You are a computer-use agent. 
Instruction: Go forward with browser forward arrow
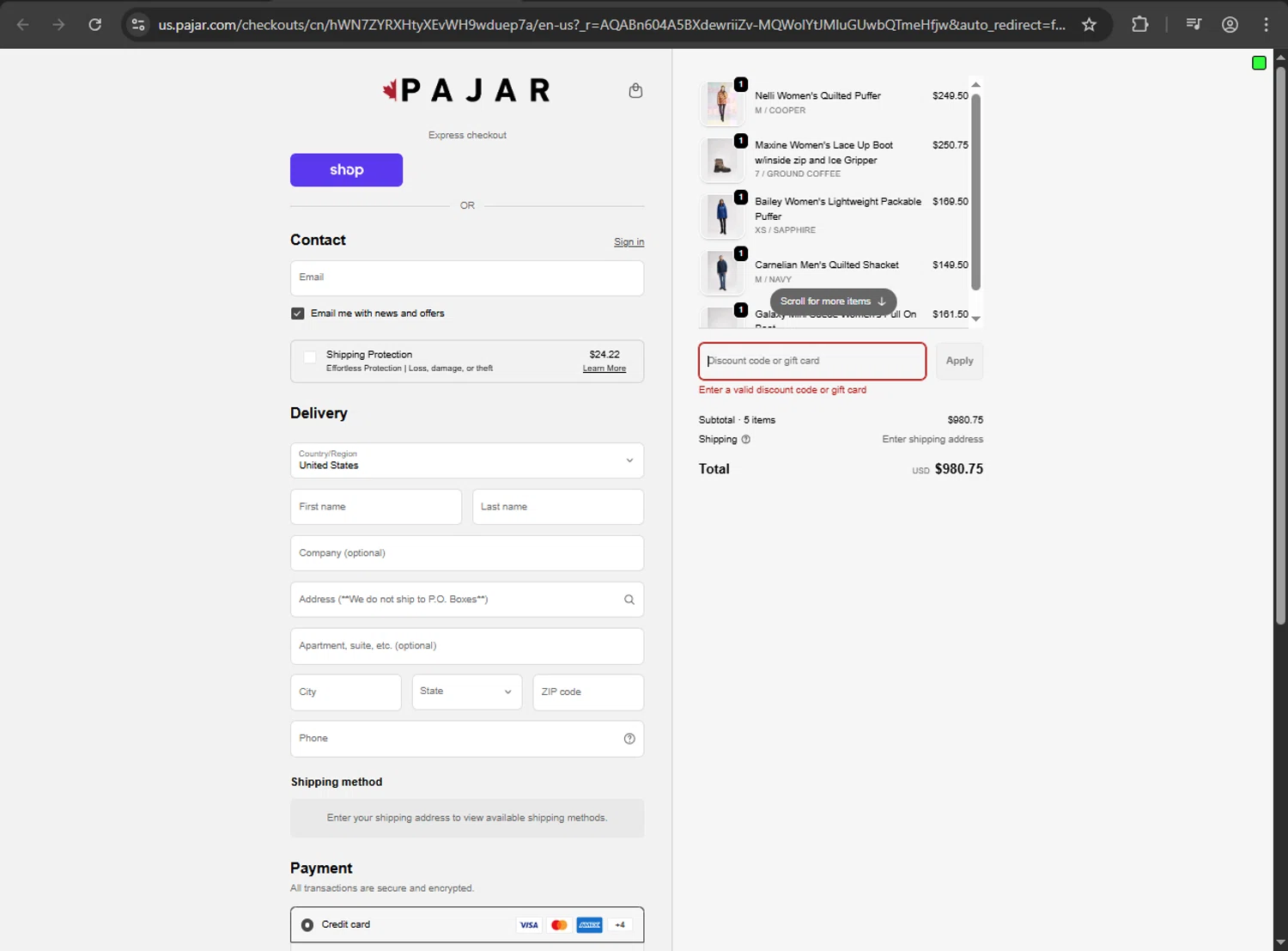pyautogui.click(x=58, y=25)
